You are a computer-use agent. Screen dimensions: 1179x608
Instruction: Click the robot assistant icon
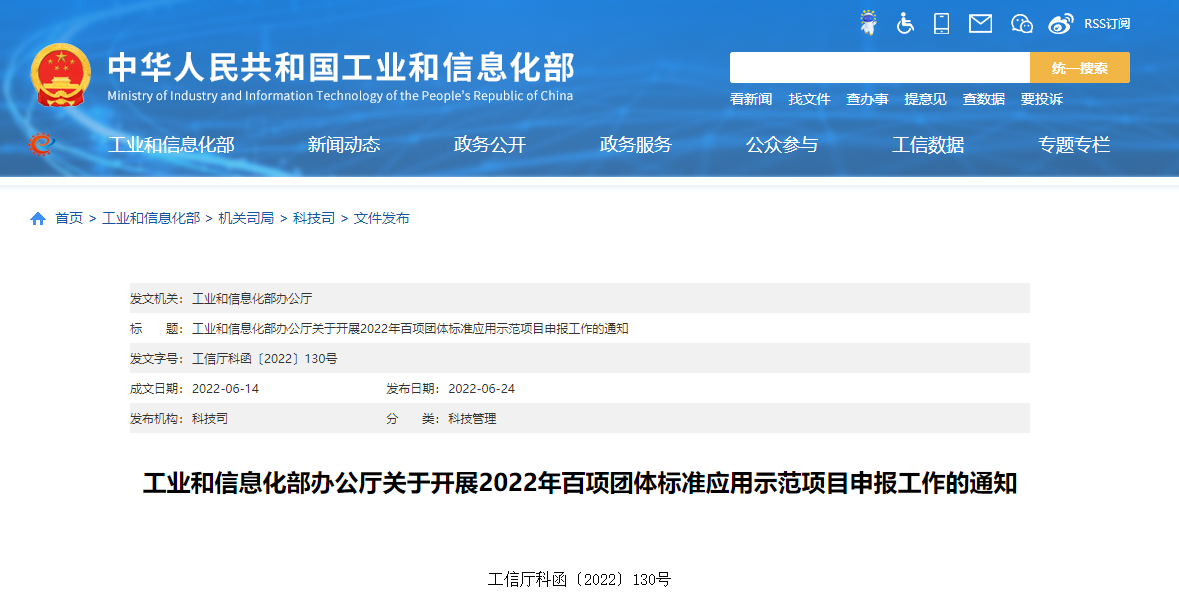[868, 23]
